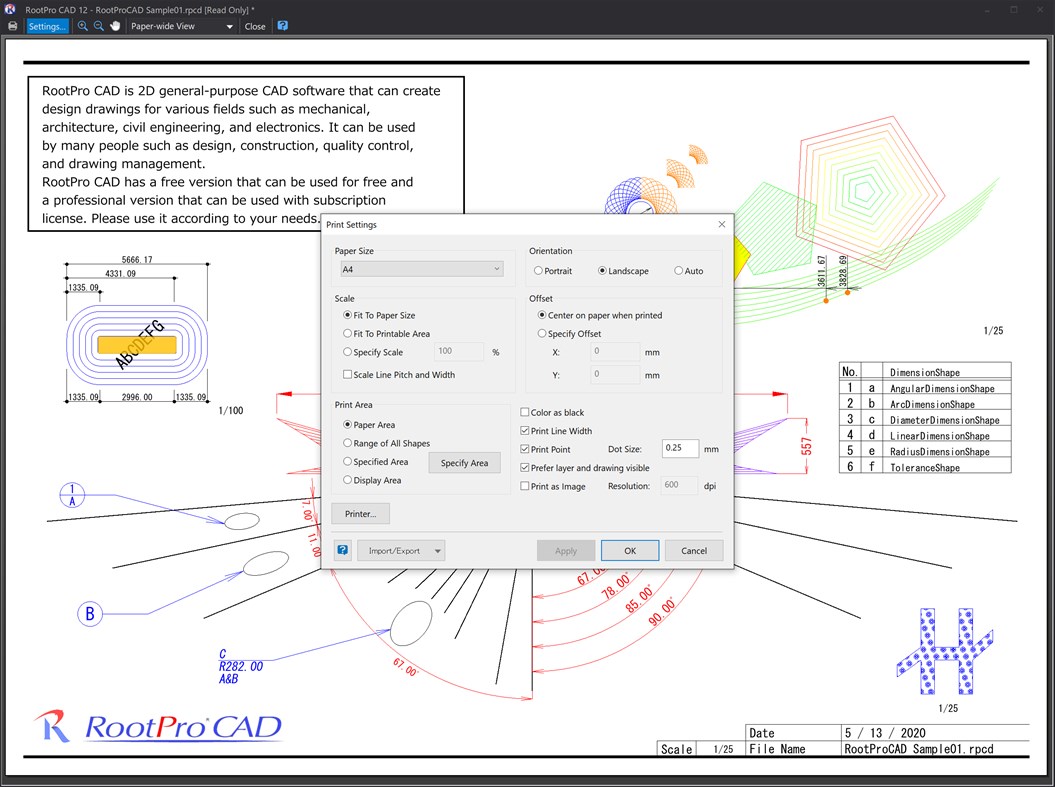Open the Paper-wide View dropdown
Viewport: 1055px width, 787px height.
click(x=180, y=26)
